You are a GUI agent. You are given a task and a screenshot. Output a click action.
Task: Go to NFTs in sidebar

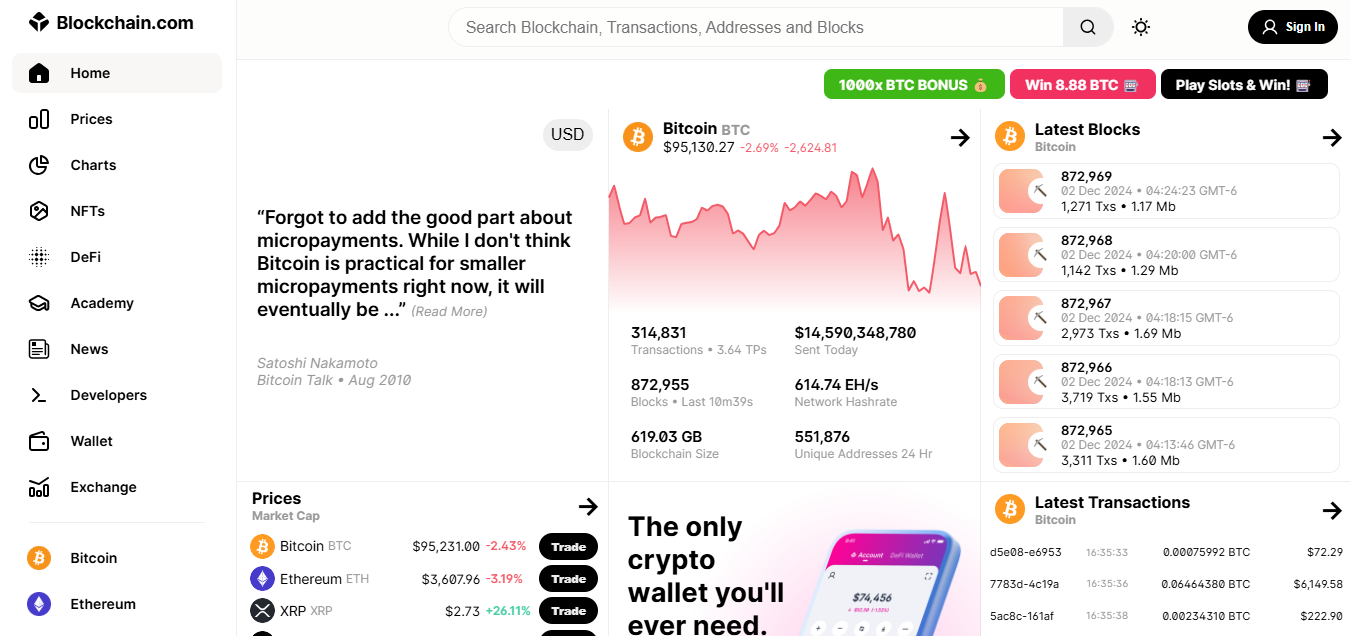pos(117,211)
